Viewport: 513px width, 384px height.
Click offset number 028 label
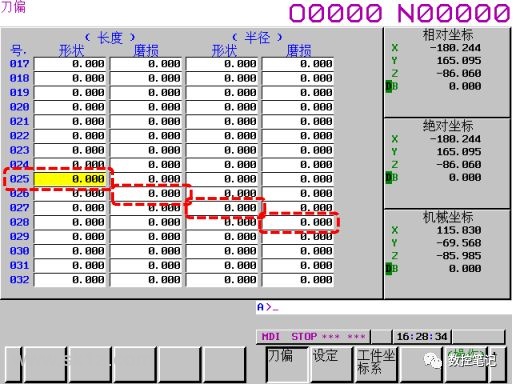(20, 222)
